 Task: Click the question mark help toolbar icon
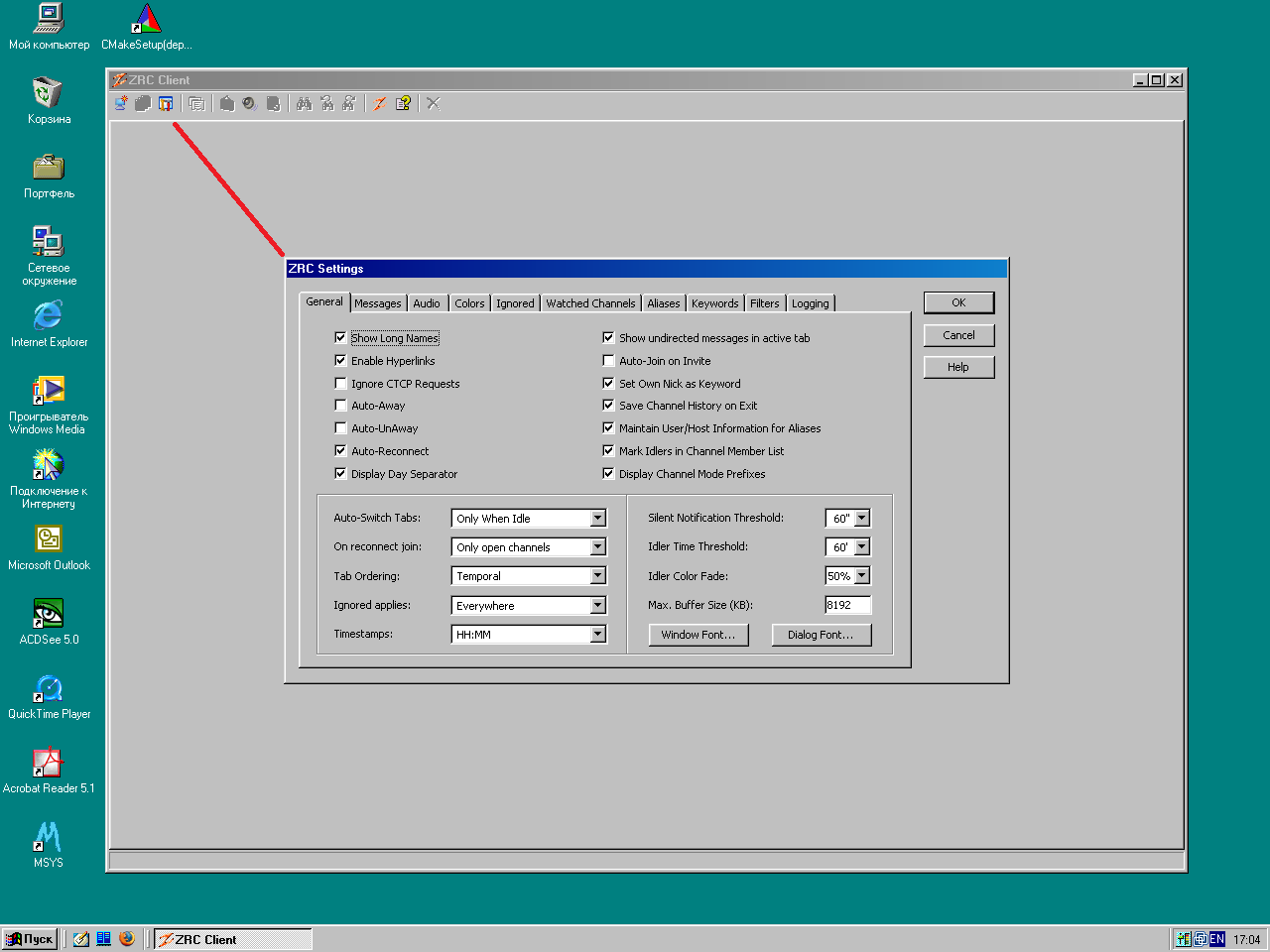(x=403, y=103)
